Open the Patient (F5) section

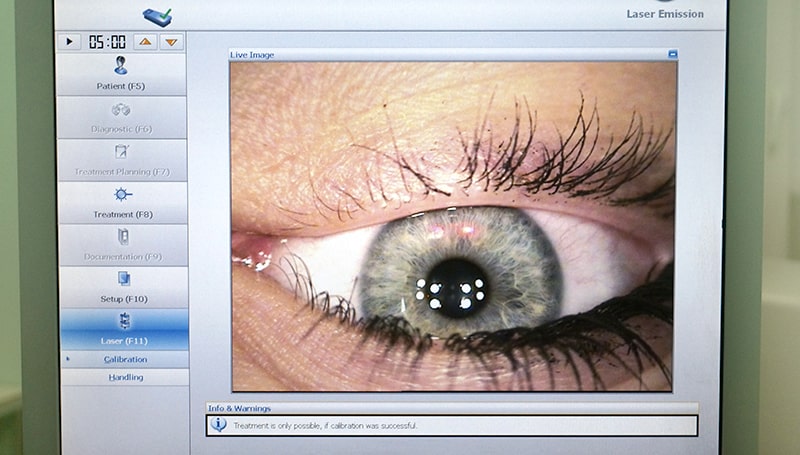click(x=123, y=75)
